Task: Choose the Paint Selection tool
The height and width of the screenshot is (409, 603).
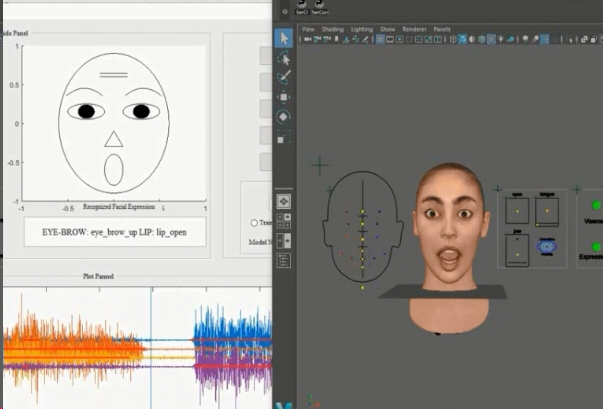Action: tap(284, 77)
